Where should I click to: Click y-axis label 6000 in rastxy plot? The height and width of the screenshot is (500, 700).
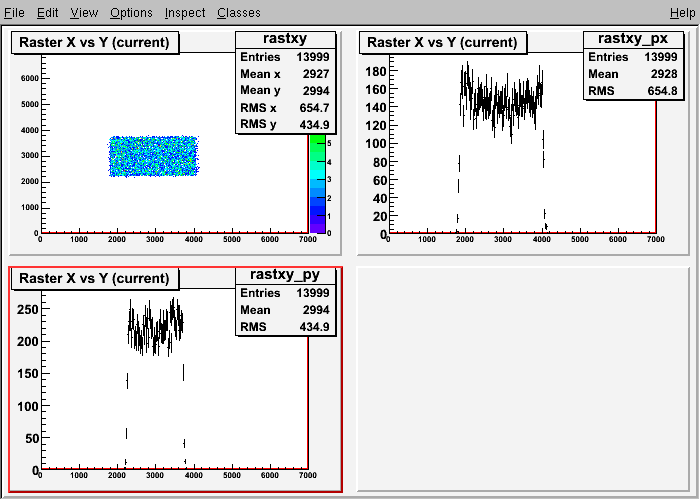(29, 79)
